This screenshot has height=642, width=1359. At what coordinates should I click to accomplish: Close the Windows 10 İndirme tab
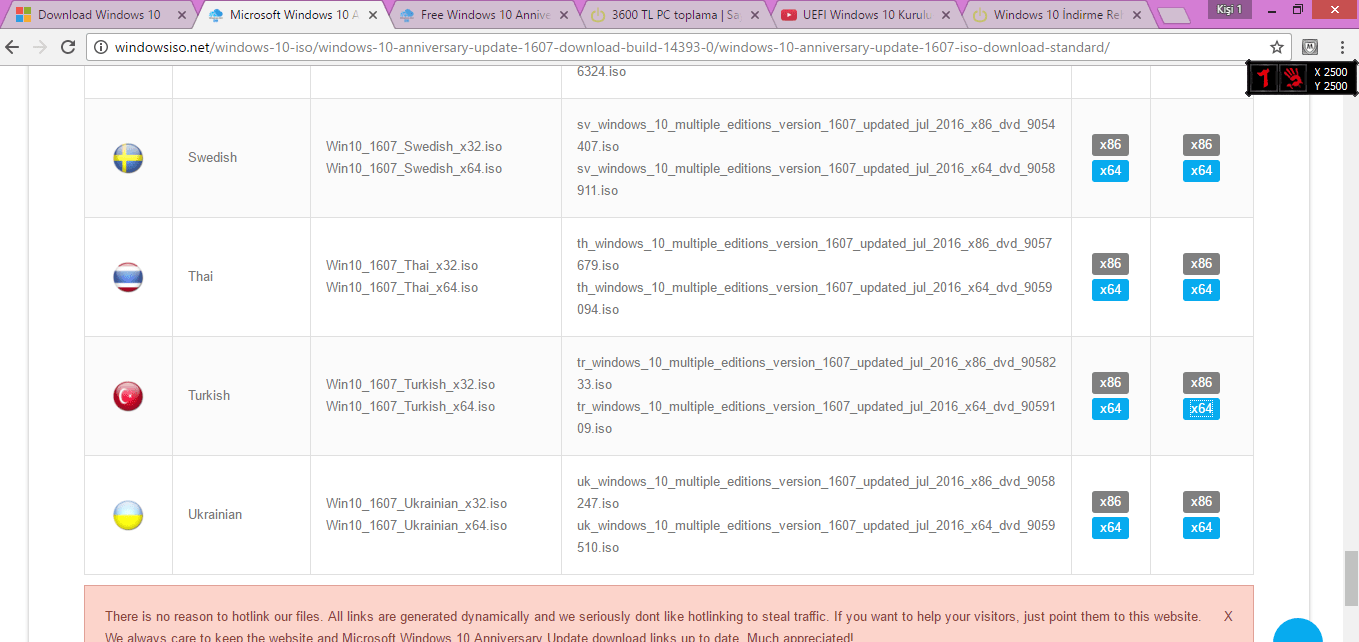click(1139, 15)
